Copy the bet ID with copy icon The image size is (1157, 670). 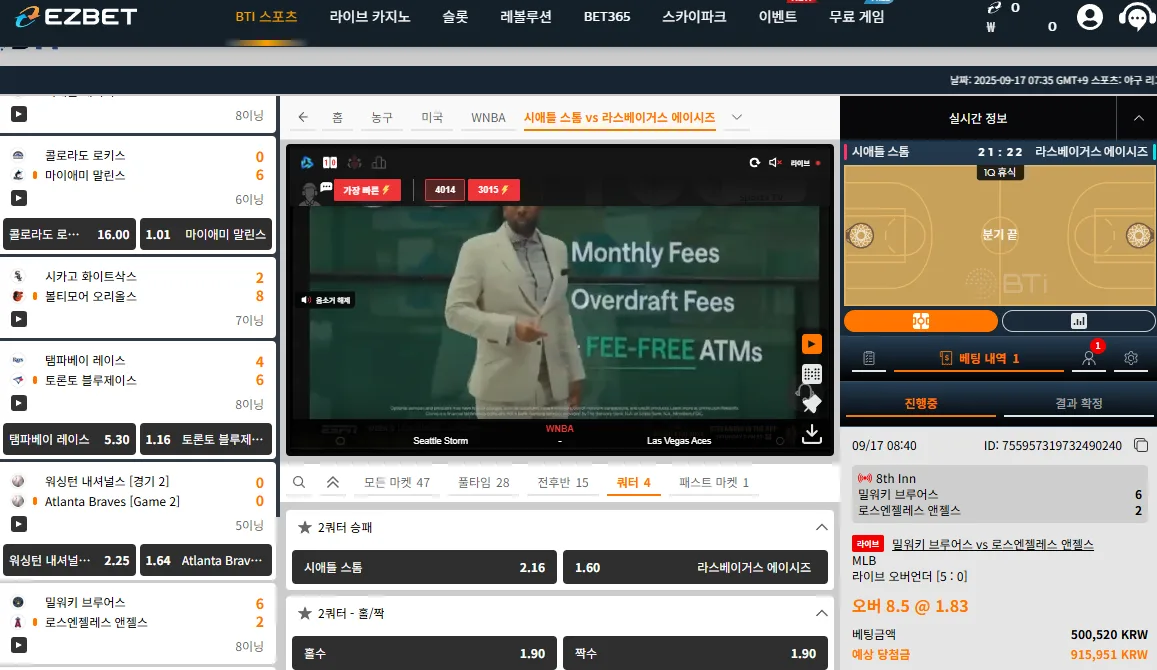tap(1141, 445)
